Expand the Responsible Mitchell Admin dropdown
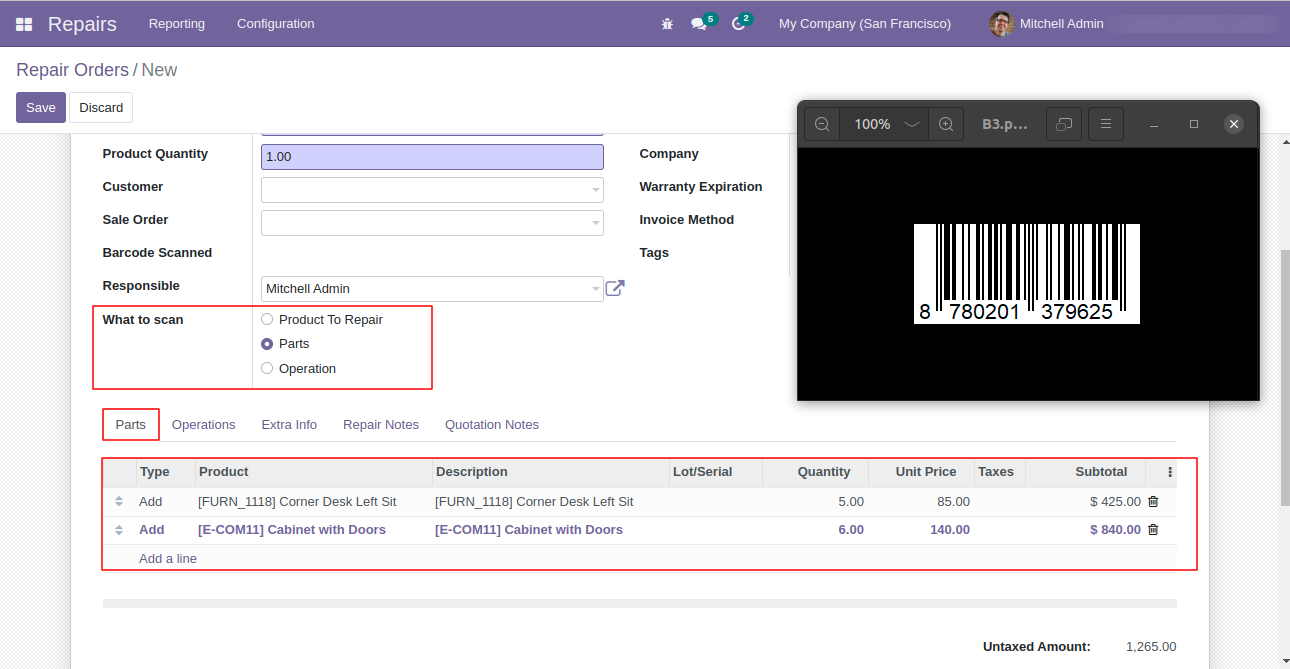This screenshot has width=1290, height=669. [x=595, y=289]
